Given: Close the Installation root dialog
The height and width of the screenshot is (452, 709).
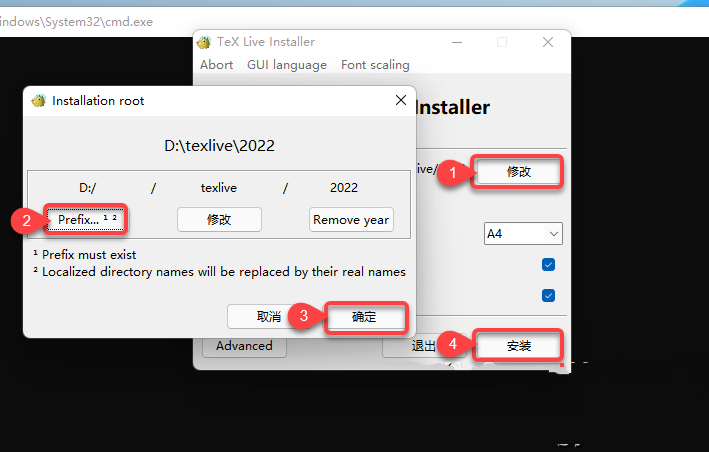Looking at the screenshot, I should tap(401, 100).
